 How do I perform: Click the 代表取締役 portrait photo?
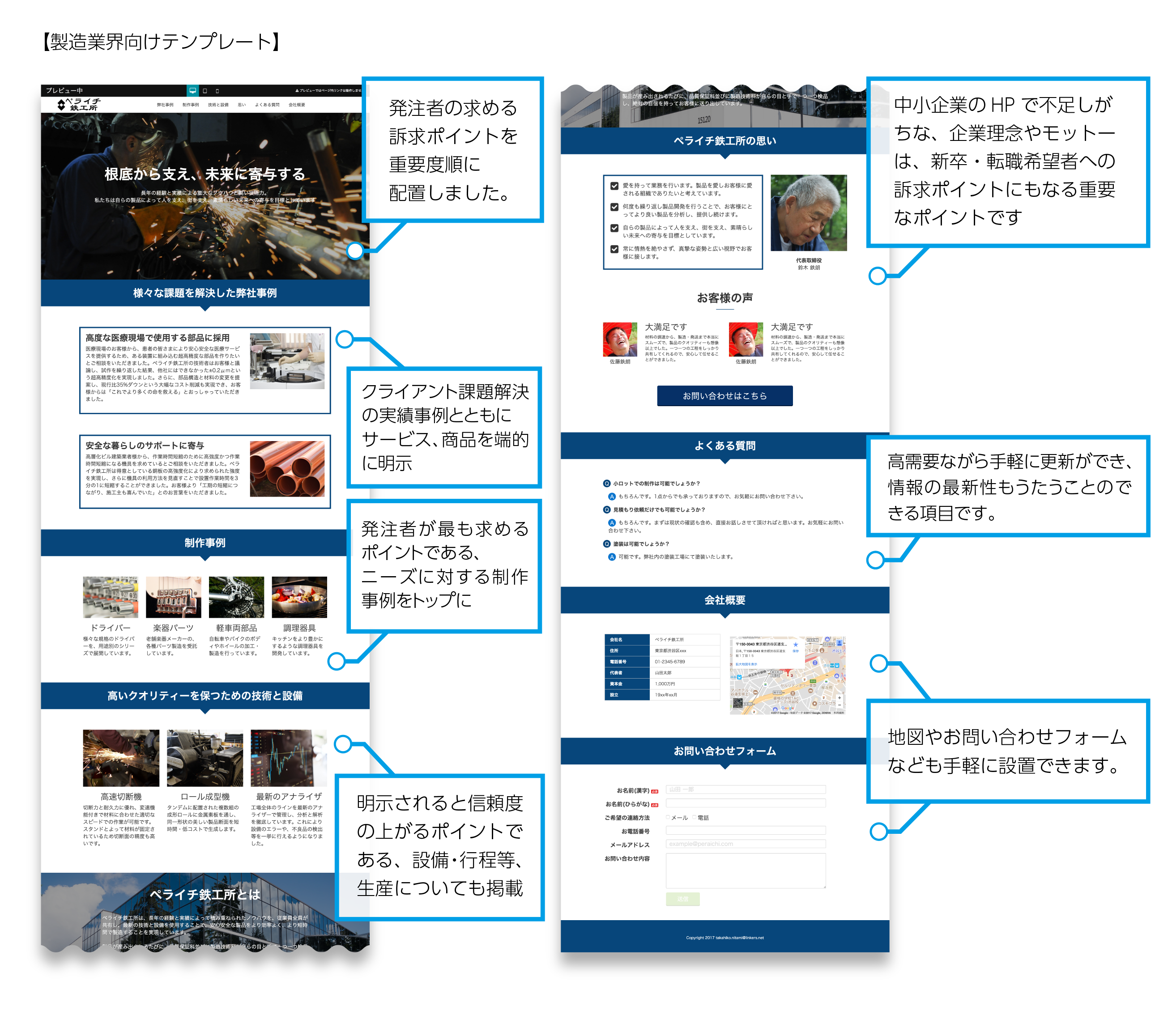coord(809,212)
